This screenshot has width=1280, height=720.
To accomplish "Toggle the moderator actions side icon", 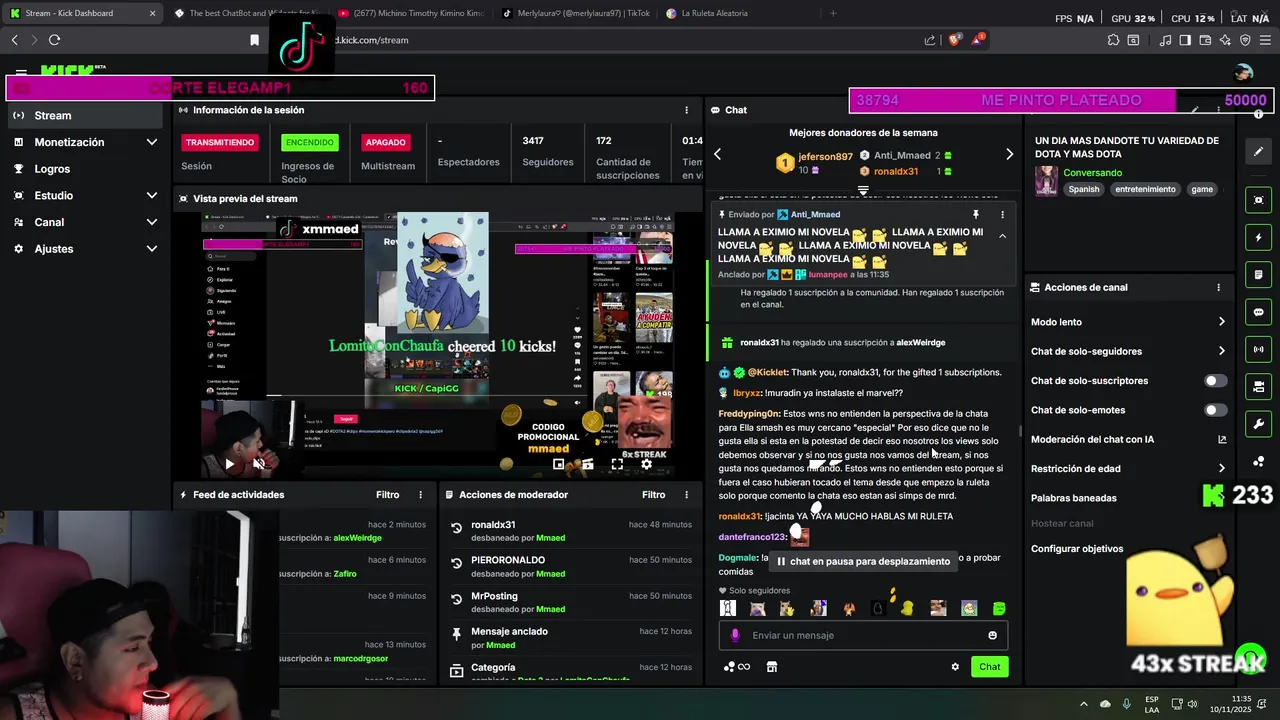I will click(1259, 275).
